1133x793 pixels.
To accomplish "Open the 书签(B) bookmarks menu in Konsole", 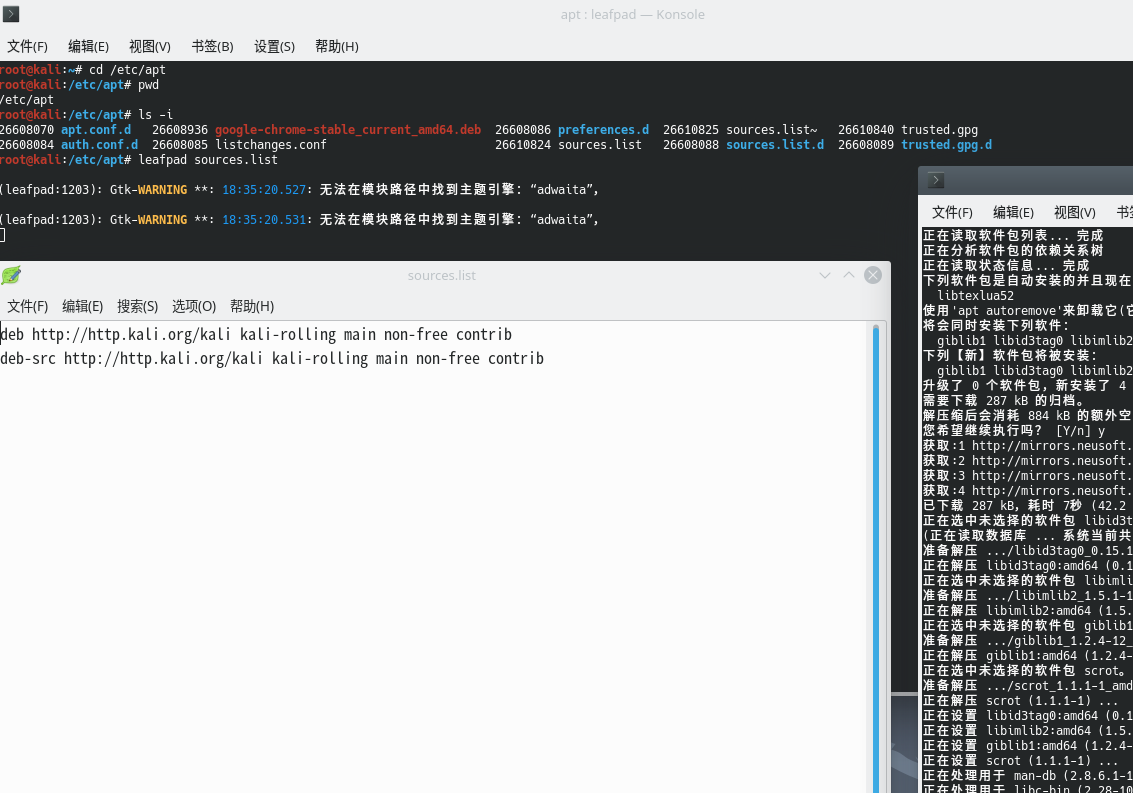I will click(212, 46).
